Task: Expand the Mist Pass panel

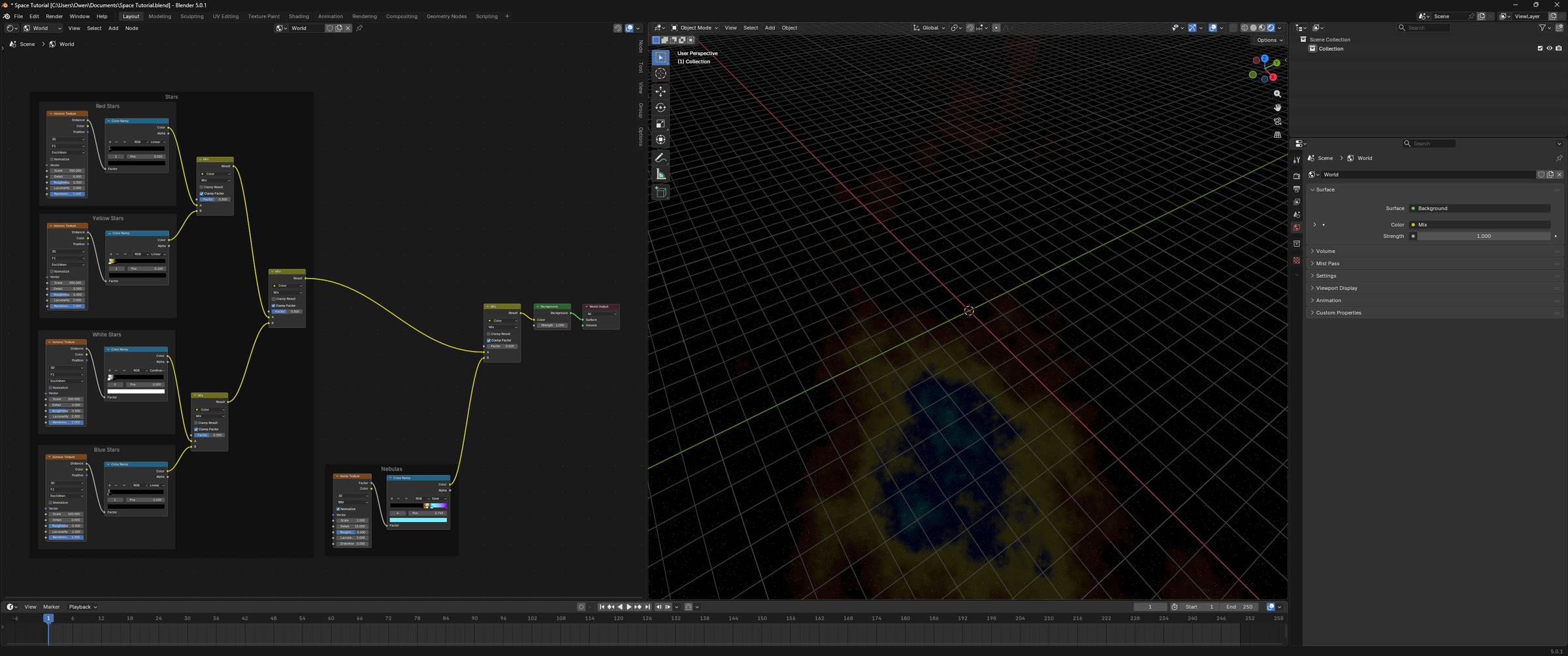Action: (1434, 264)
